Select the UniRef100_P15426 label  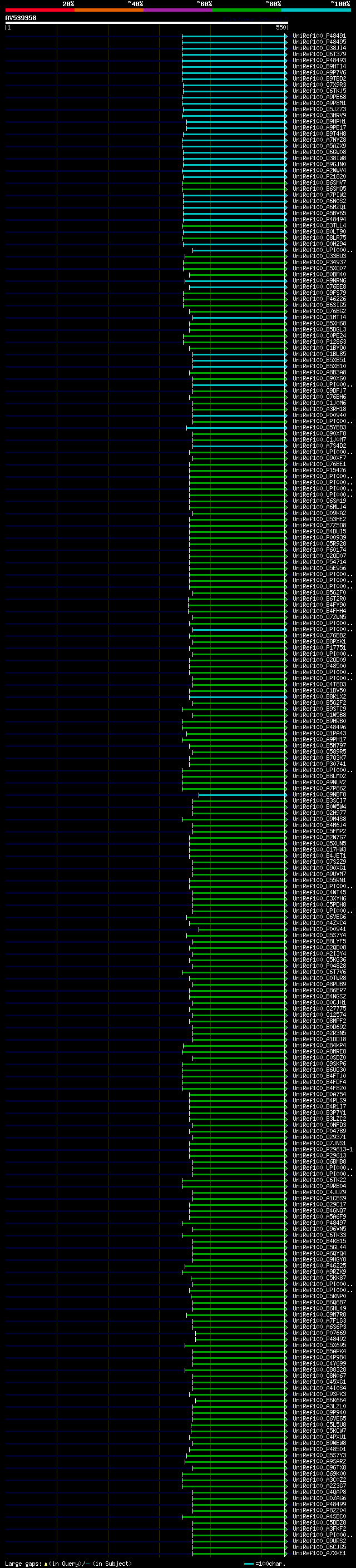click(x=319, y=471)
